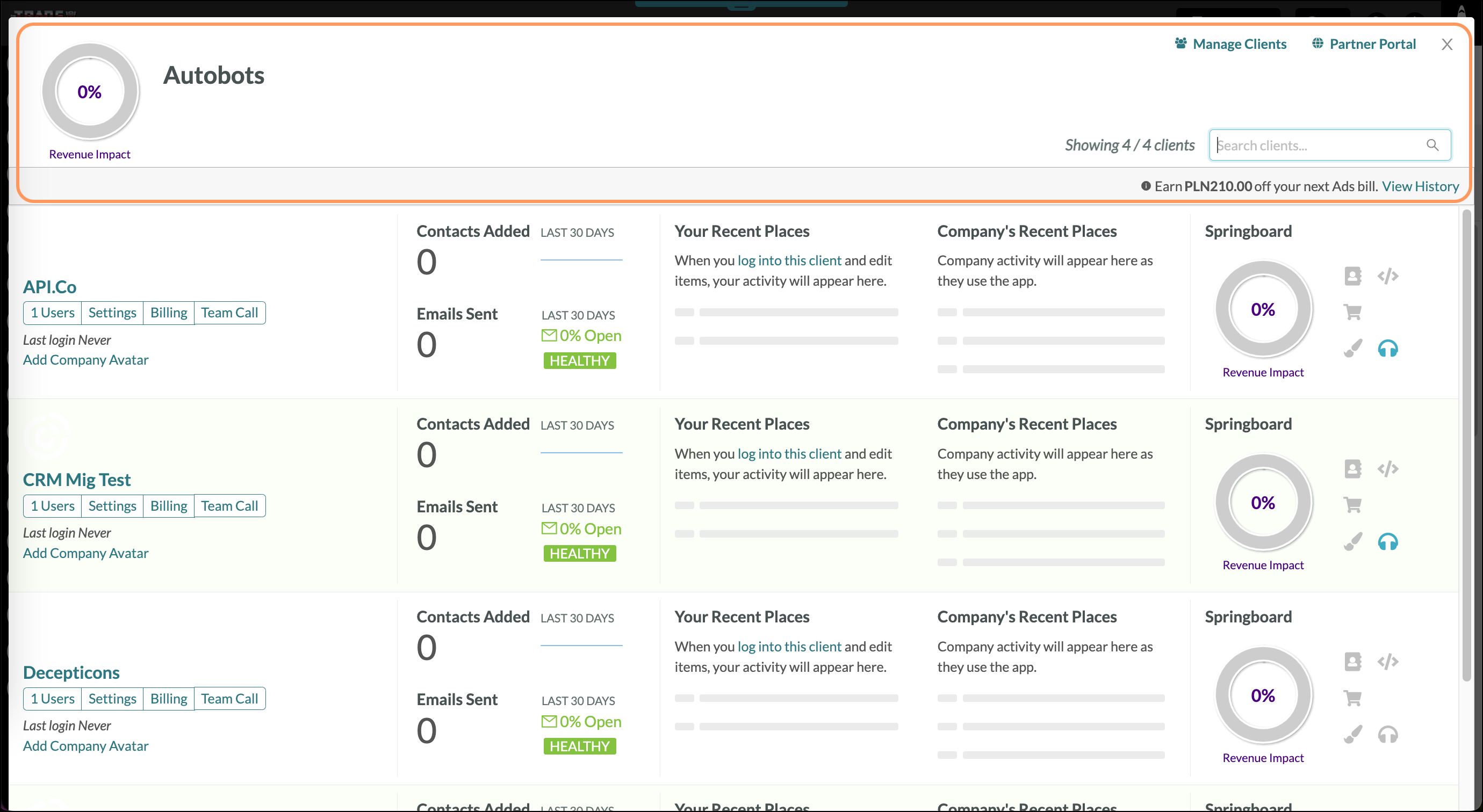Image resolution: width=1483 pixels, height=812 pixels.
Task: Select 1 Users for Decepticons
Action: click(53, 699)
